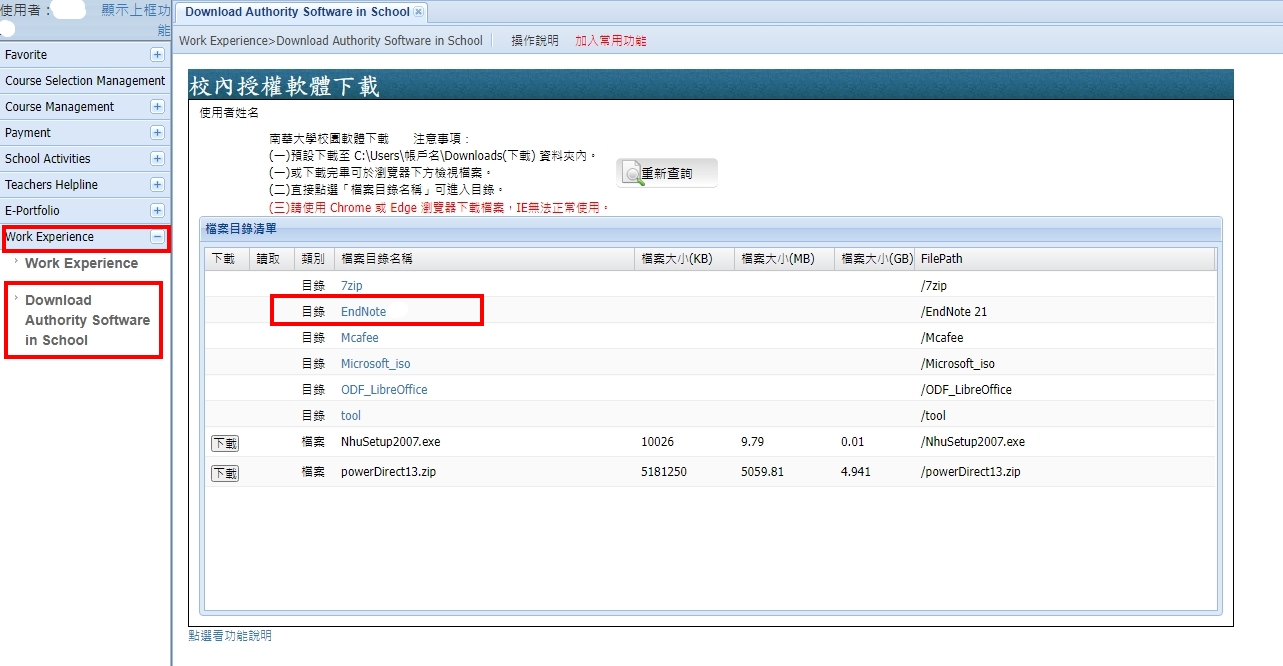This screenshot has width=1283, height=666.
Task: Expand the Course Management section plus icon
Action: [x=157, y=107]
